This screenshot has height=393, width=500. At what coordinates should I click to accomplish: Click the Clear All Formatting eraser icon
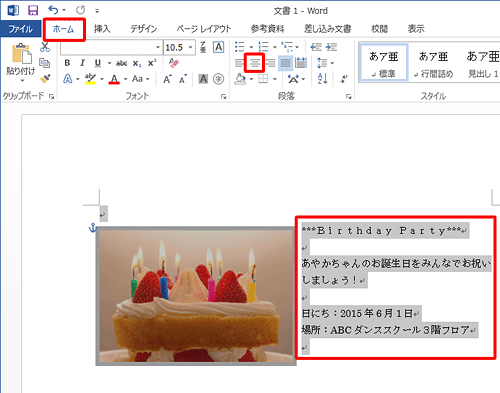(174, 63)
